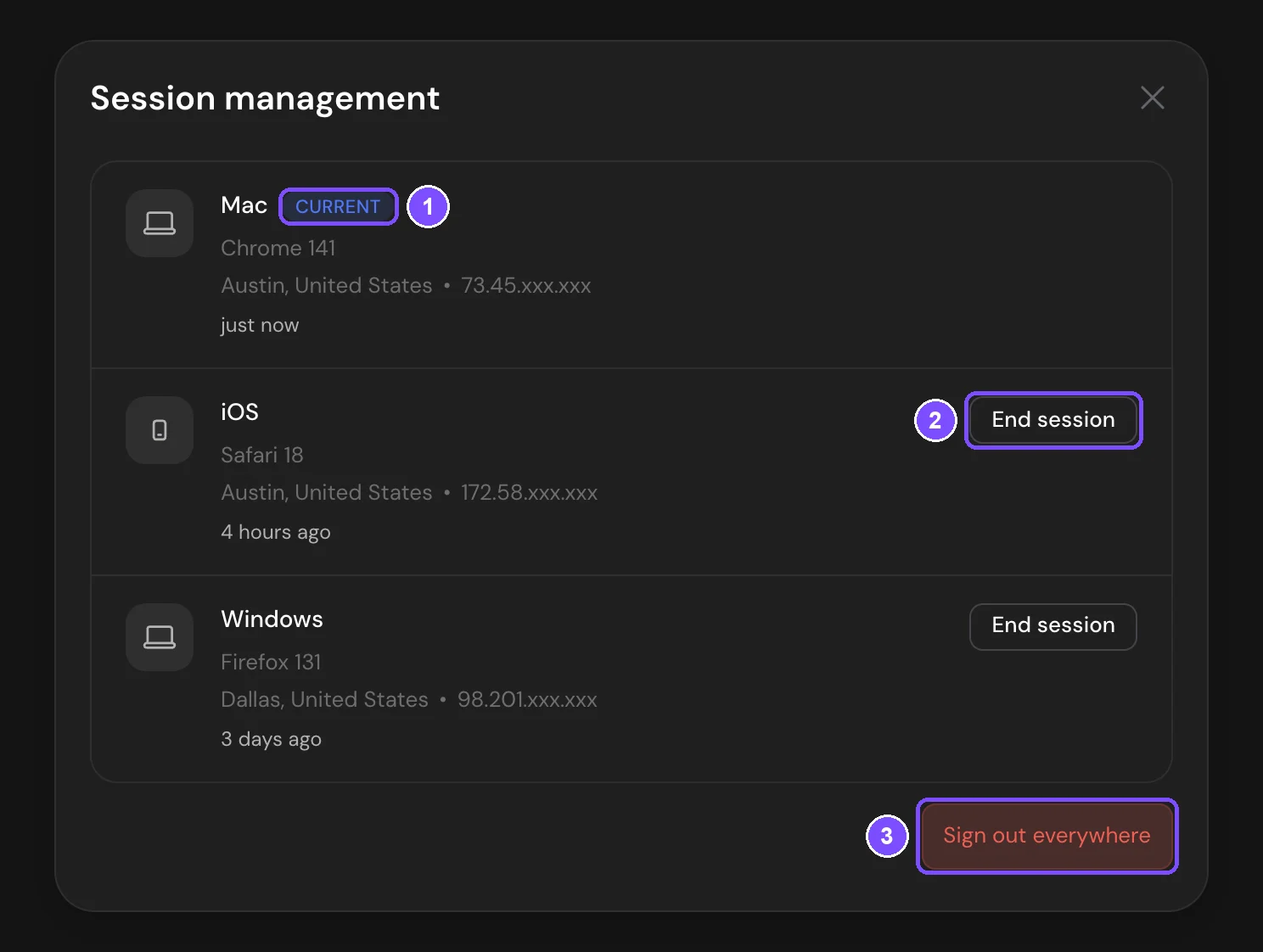The width and height of the screenshot is (1263, 952).
Task: Click the Windows session laptop icon
Action: tap(160, 637)
